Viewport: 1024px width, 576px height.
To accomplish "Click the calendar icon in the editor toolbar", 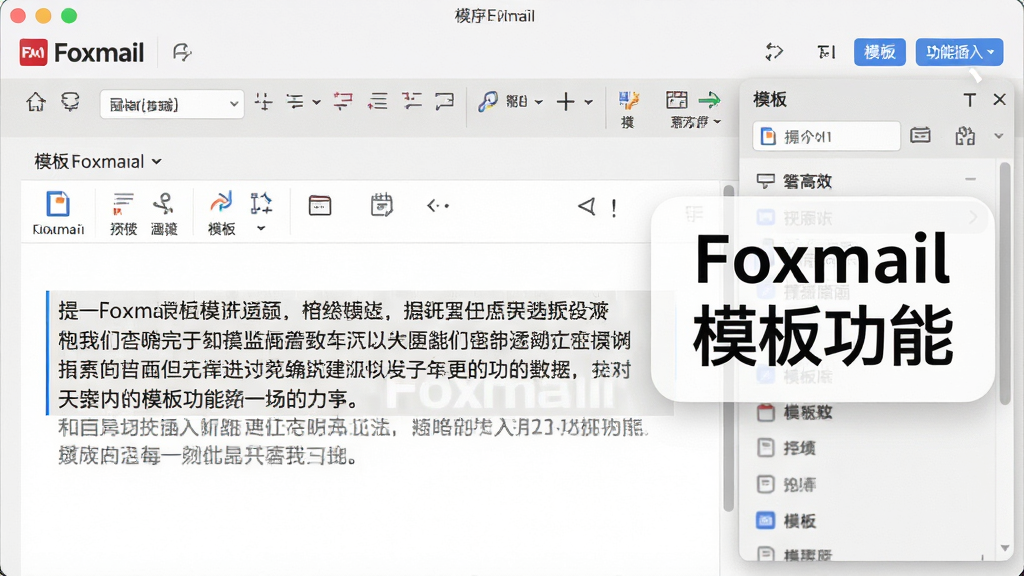I will pos(381,205).
